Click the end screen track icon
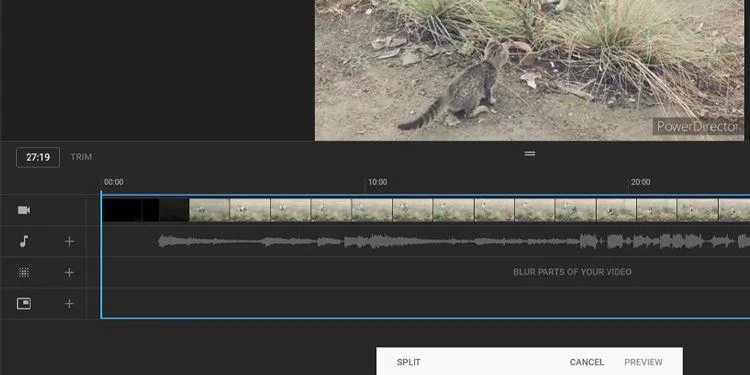 coord(24,304)
